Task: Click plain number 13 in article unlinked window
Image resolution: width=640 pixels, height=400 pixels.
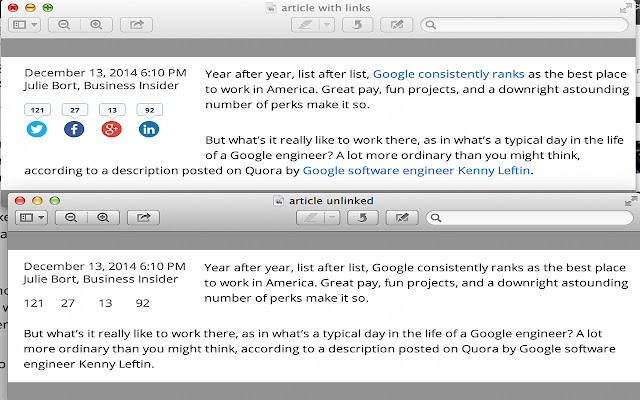Action: [x=105, y=303]
